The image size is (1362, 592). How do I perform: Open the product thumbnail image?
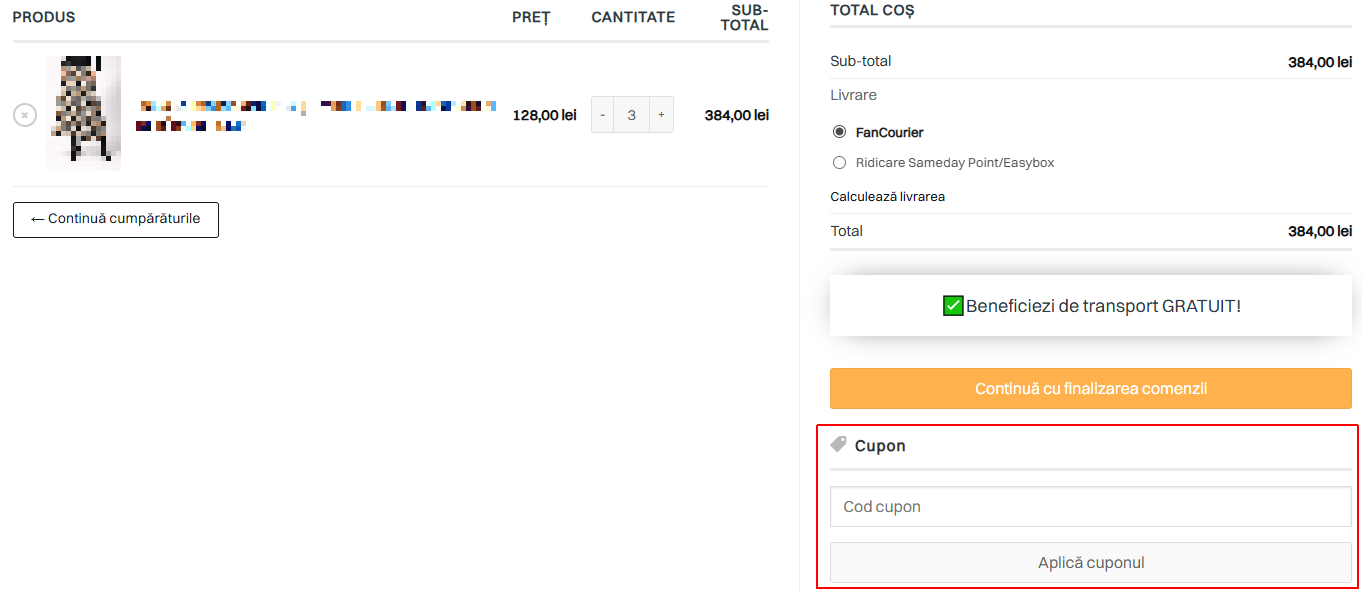pyautogui.click(x=84, y=113)
